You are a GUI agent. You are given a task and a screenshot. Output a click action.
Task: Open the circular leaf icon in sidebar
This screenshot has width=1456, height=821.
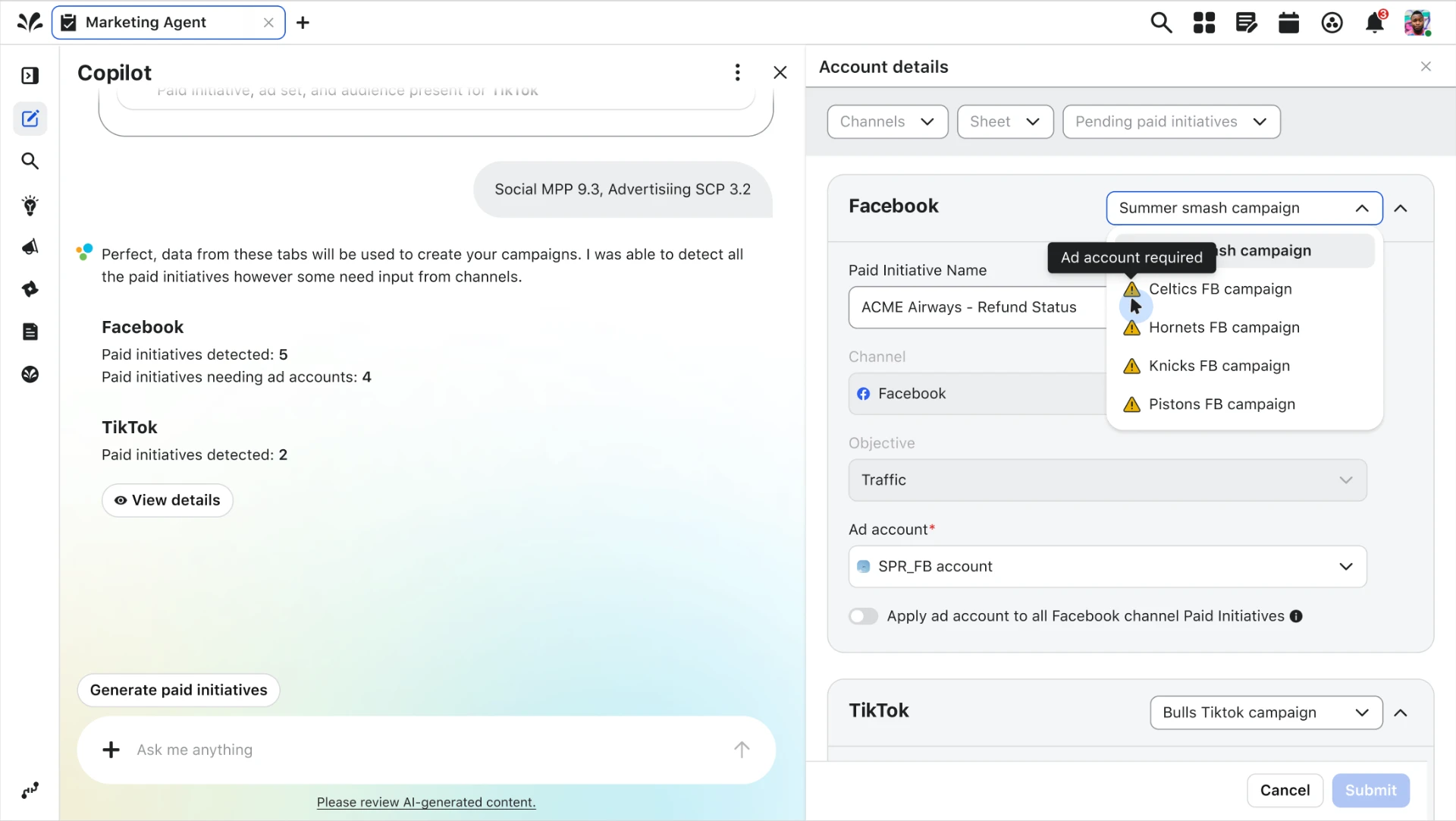[30, 374]
